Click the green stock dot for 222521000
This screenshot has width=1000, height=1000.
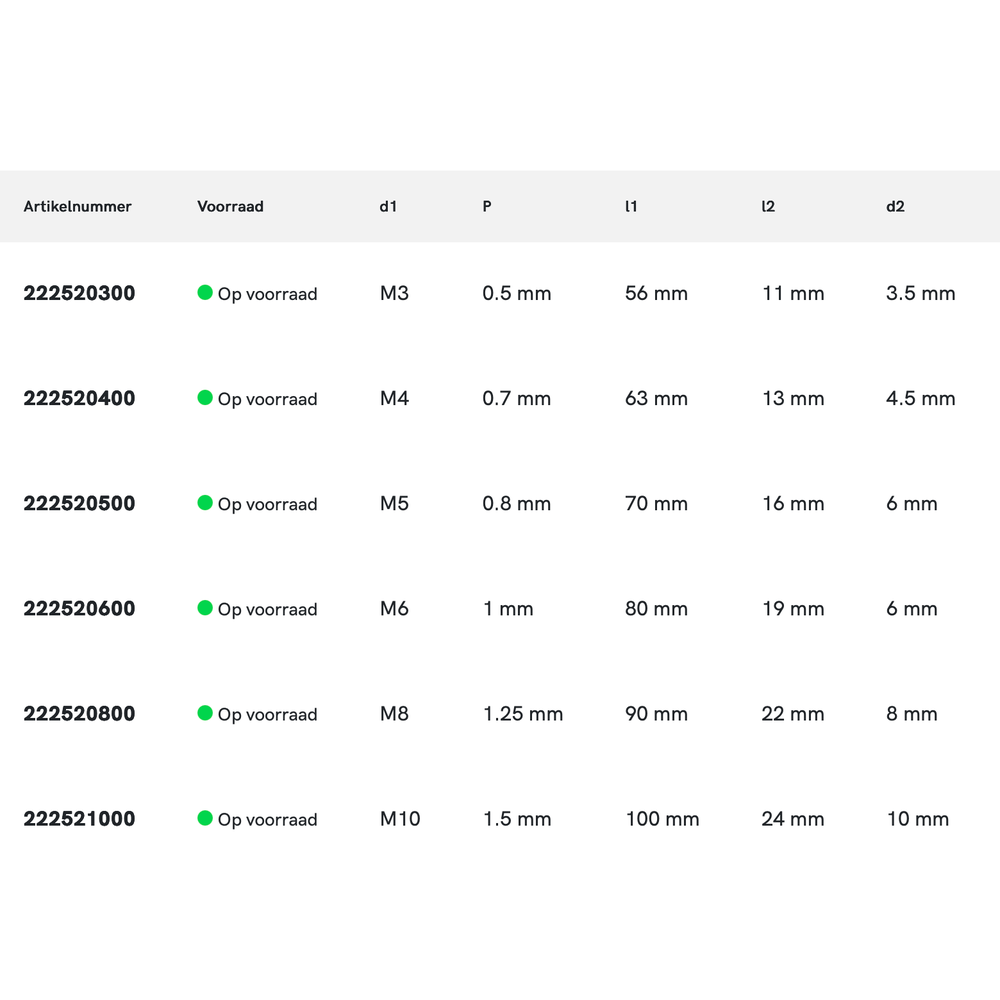[x=205, y=818]
